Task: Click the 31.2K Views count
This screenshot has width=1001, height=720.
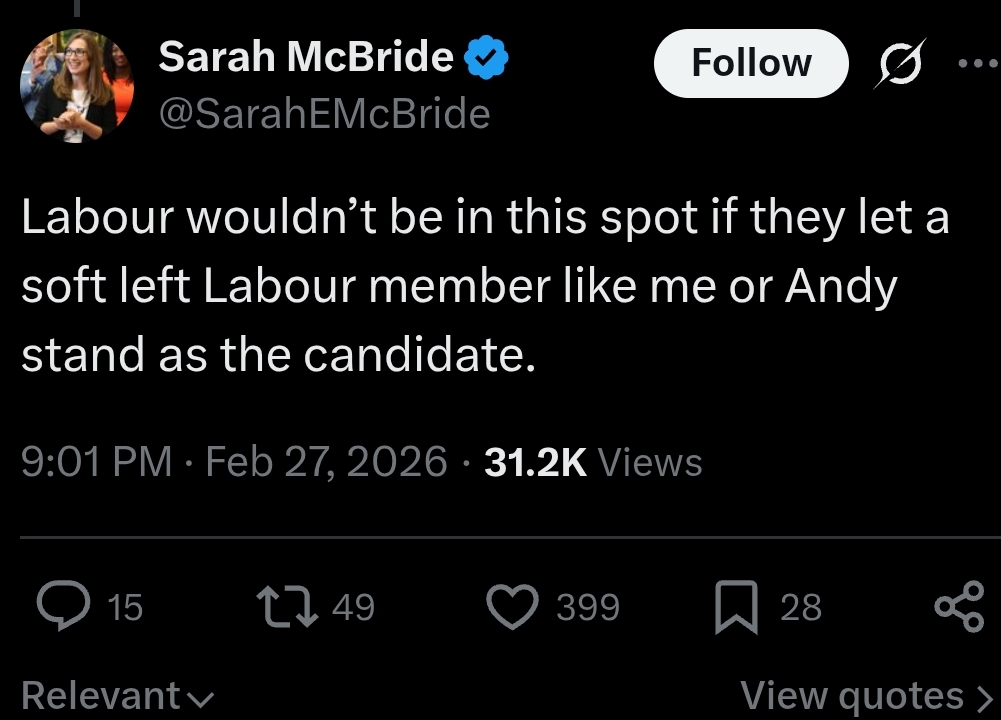Action: pyautogui.click(x=592, y=462)
